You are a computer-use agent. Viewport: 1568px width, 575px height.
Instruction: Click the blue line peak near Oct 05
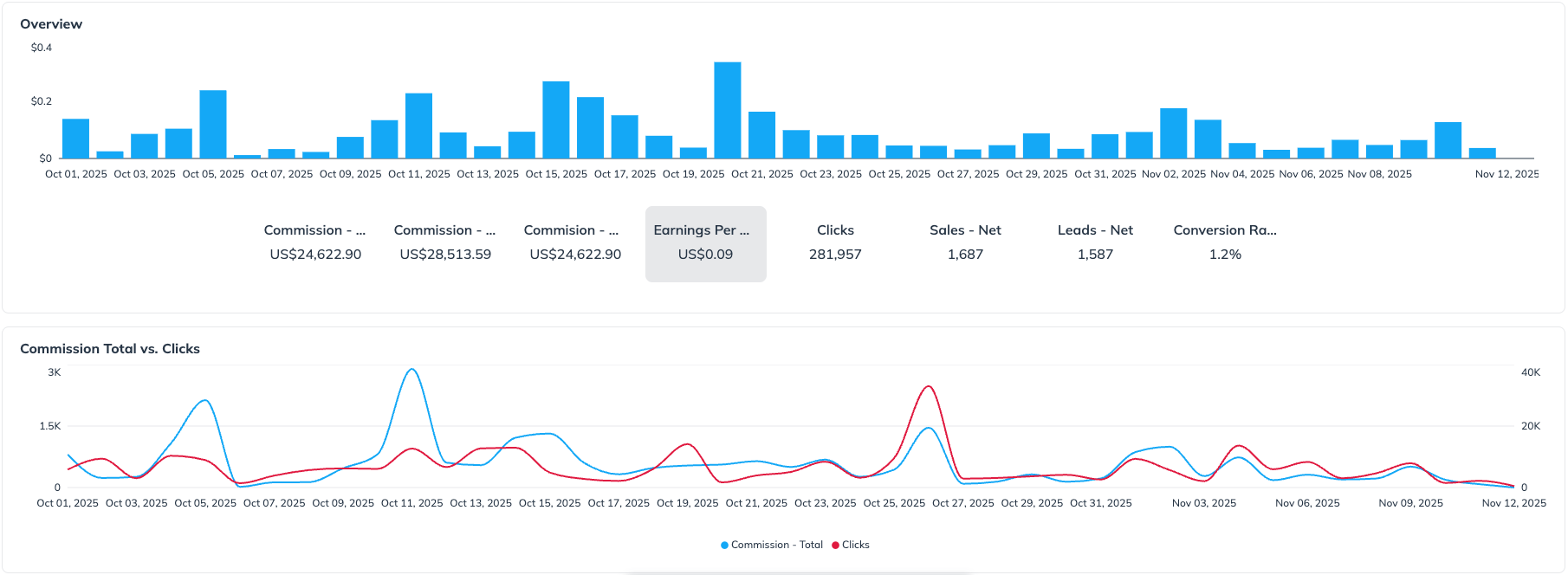(204, 400)
